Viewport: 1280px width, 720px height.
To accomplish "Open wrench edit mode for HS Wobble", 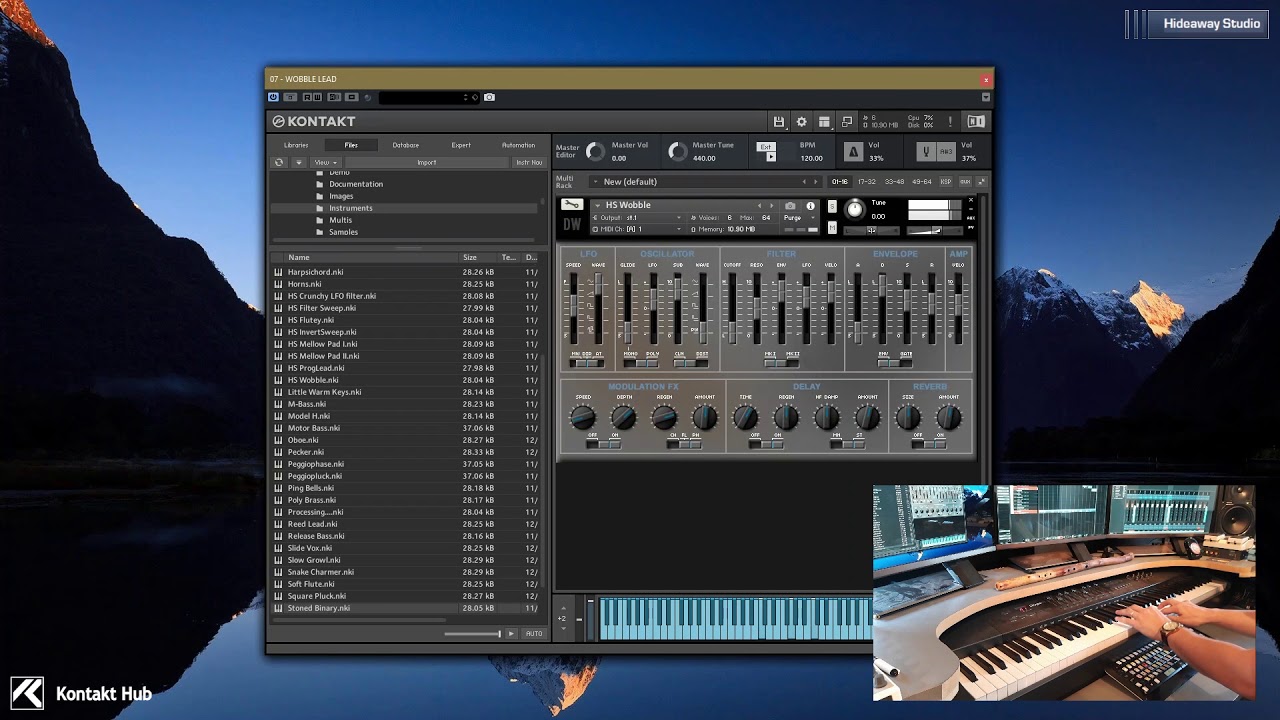I will 572,205.
